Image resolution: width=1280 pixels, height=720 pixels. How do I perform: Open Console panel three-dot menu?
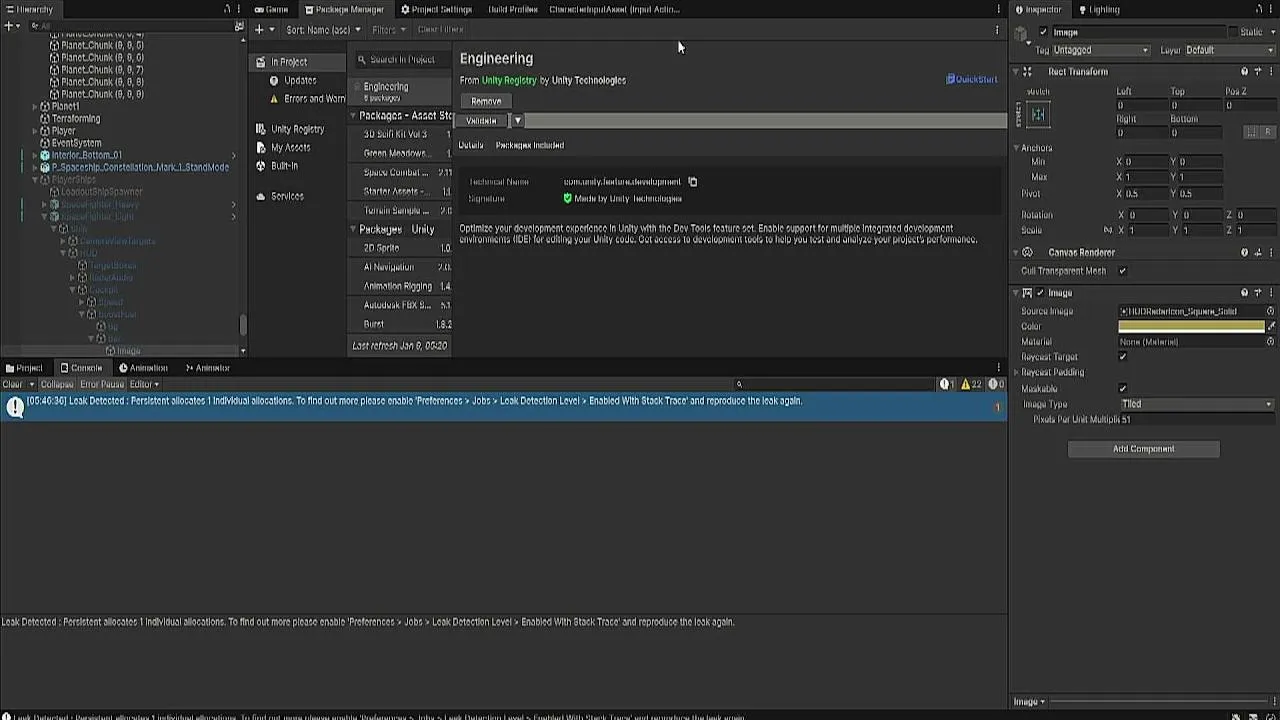click(998, 368)
